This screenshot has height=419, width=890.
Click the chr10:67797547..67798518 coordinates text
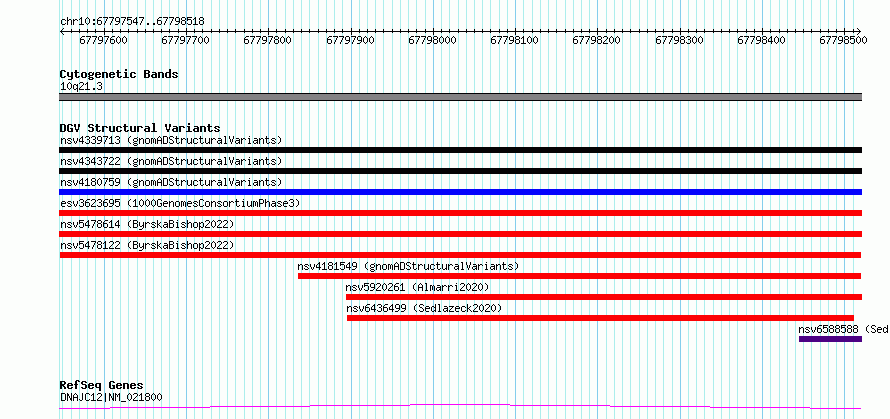132,22
